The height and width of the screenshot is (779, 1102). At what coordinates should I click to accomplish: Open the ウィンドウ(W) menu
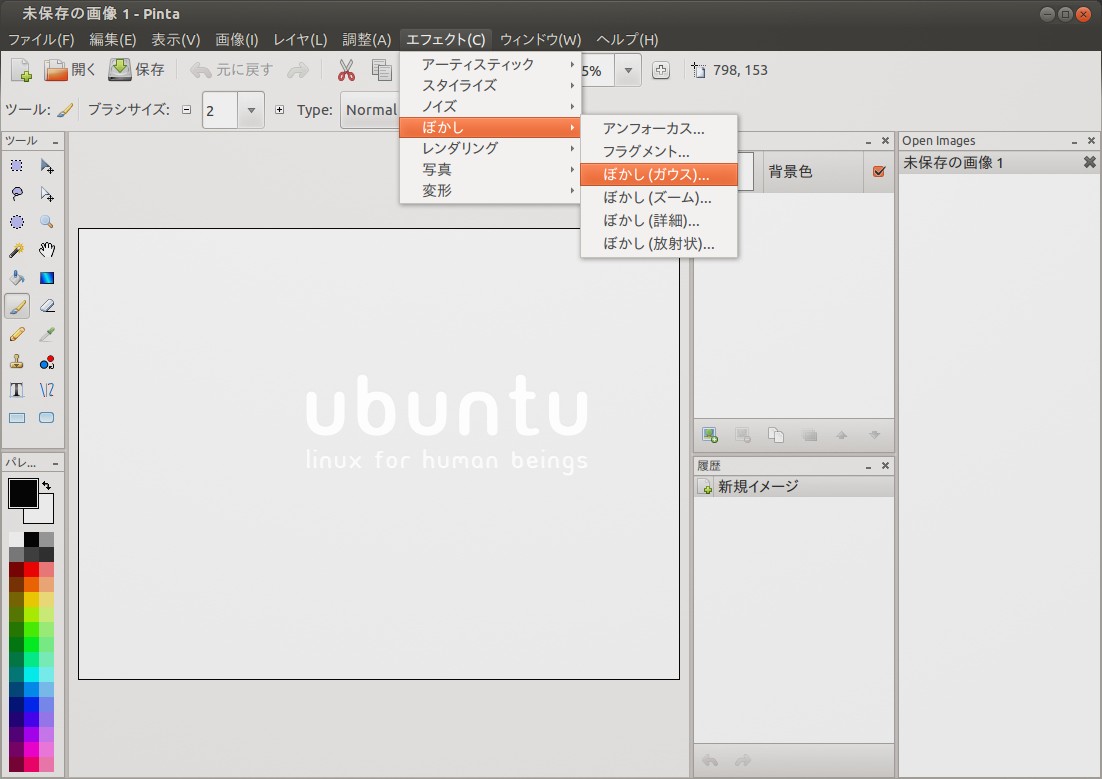pyautogui.click(x=540, y=39)
